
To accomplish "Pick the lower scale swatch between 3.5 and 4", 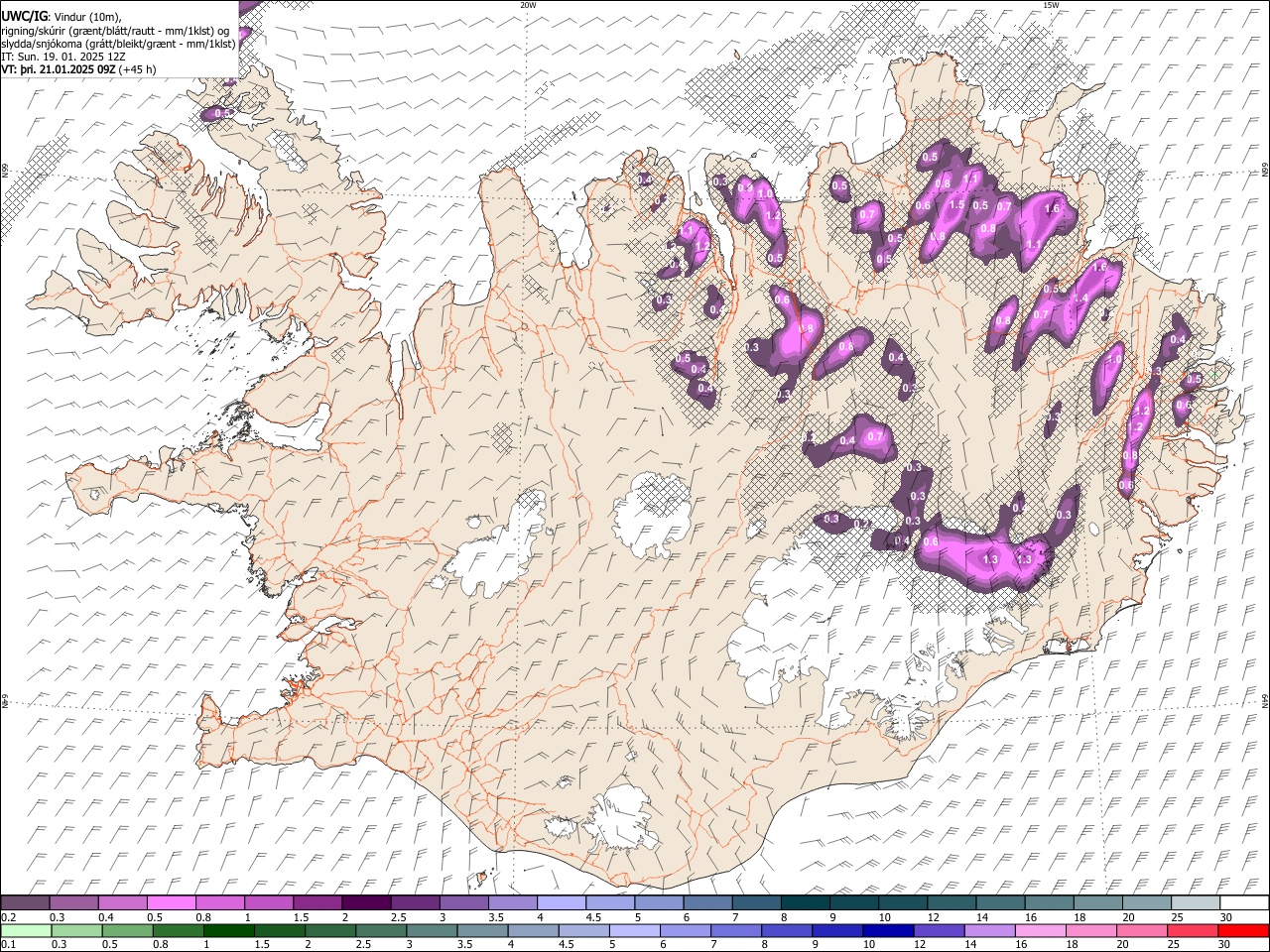I will [481, 931].
